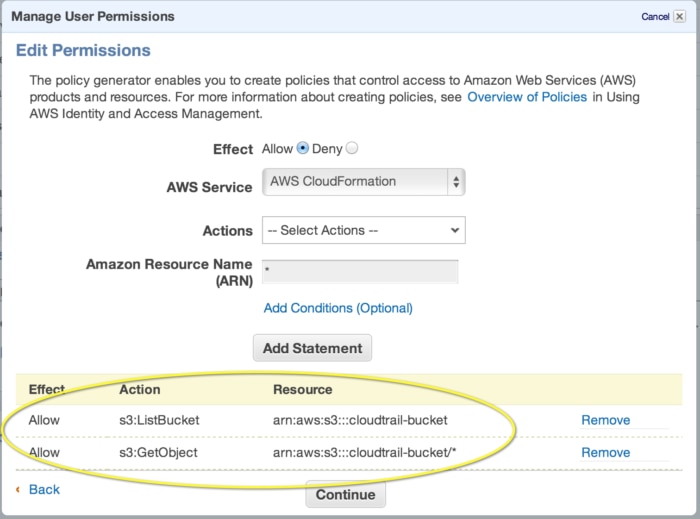
Task: Select the s3:ListBucket action row
Action: (x=159, y=420)
